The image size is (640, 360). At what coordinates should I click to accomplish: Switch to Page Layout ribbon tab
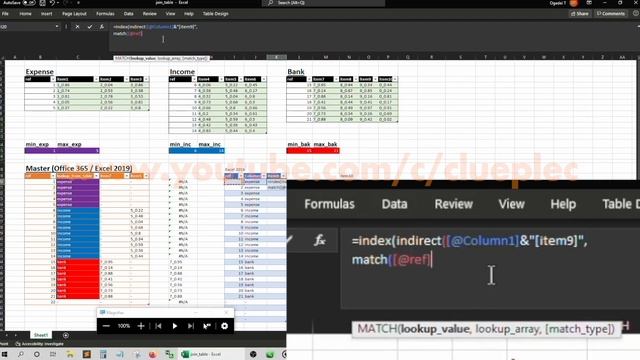pos(74,13)
